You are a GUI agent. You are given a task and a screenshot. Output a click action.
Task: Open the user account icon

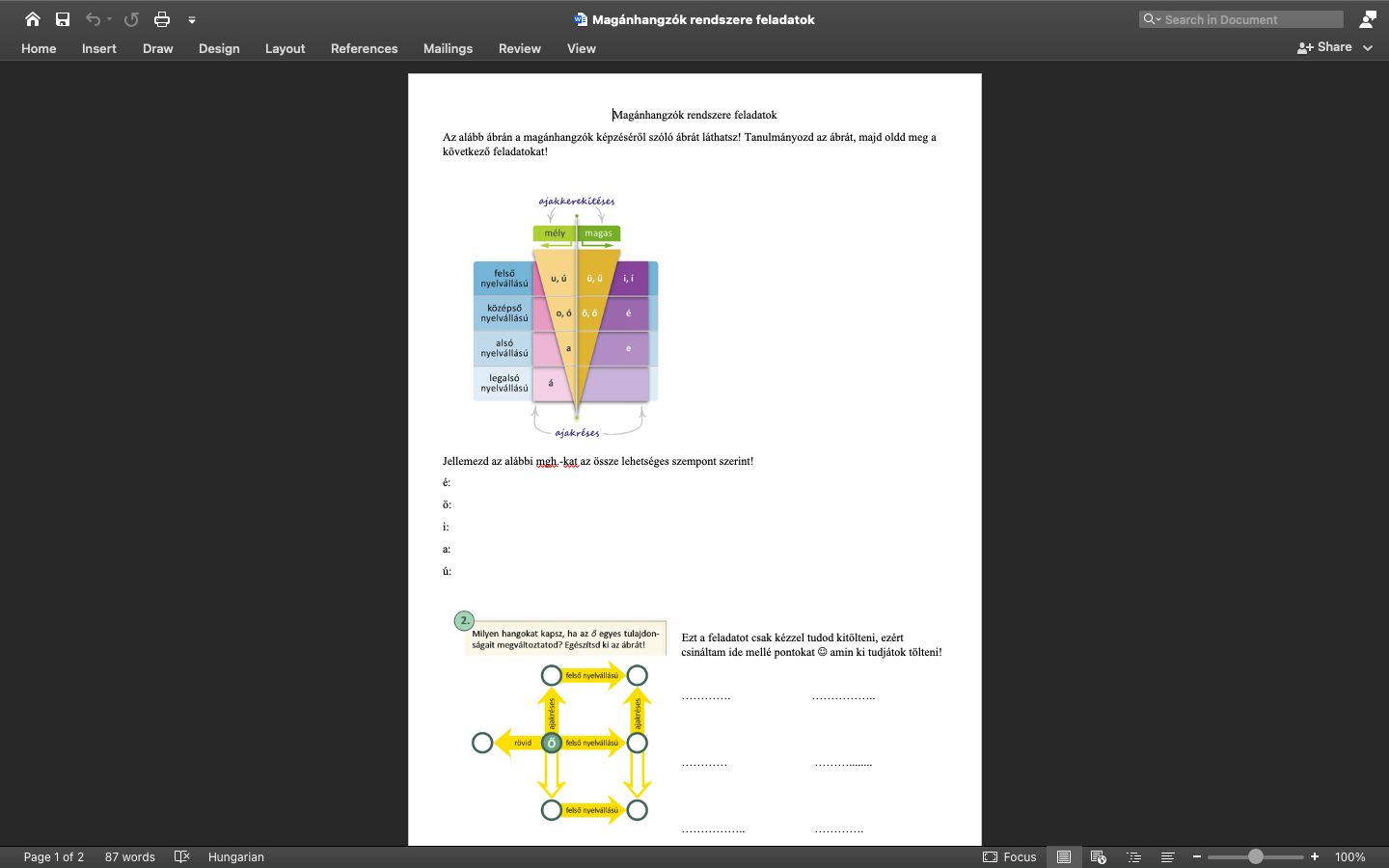tap(1368, 19)
